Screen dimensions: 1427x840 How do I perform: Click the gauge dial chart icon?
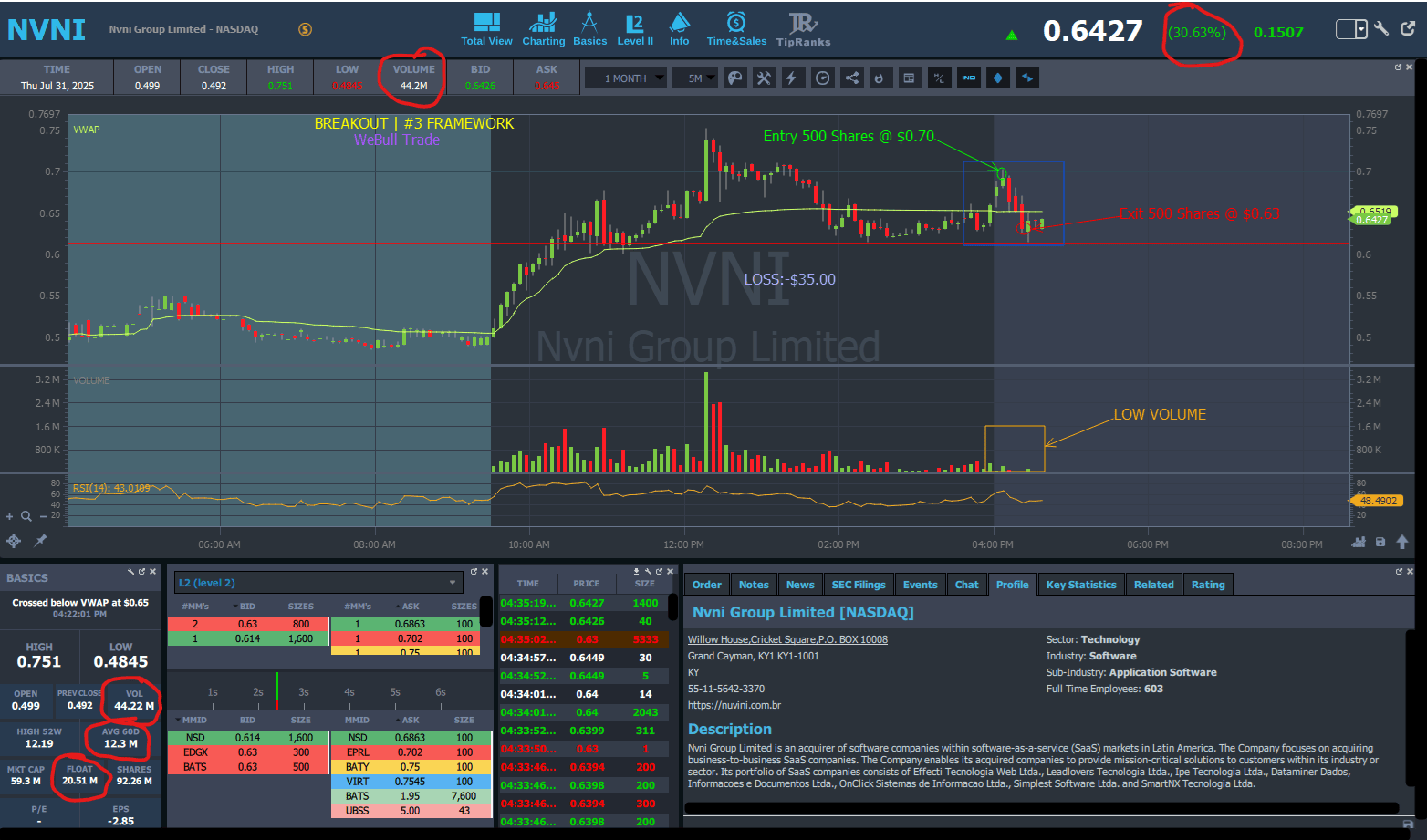point(823,78)
